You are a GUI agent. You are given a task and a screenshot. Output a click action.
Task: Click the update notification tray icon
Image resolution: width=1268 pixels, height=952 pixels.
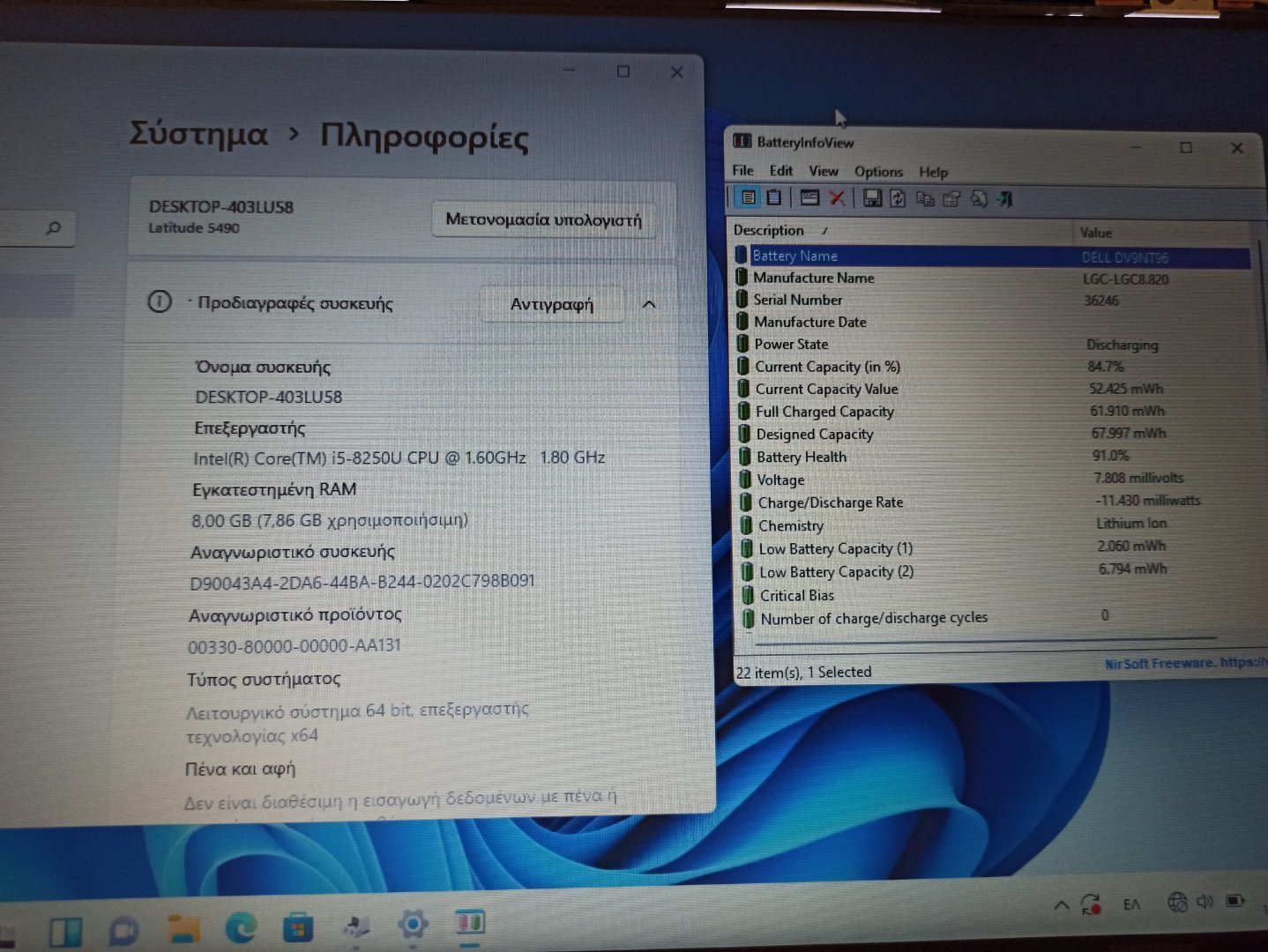pos(1091,904)
